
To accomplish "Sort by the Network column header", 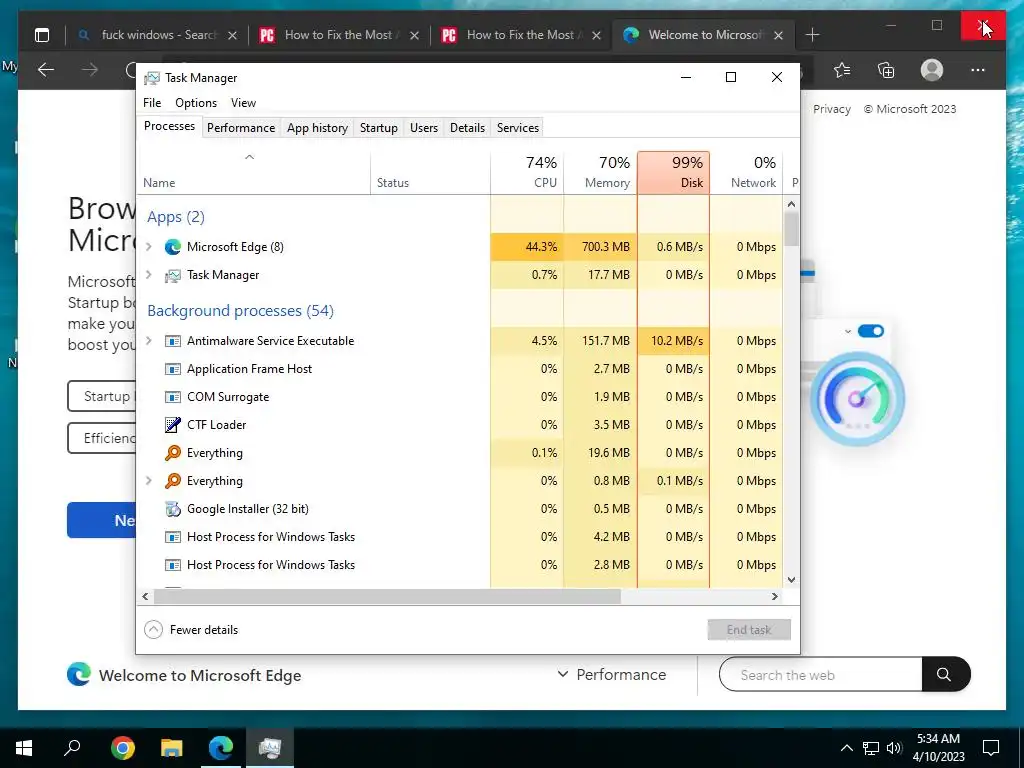I will [x=746, y=172].
